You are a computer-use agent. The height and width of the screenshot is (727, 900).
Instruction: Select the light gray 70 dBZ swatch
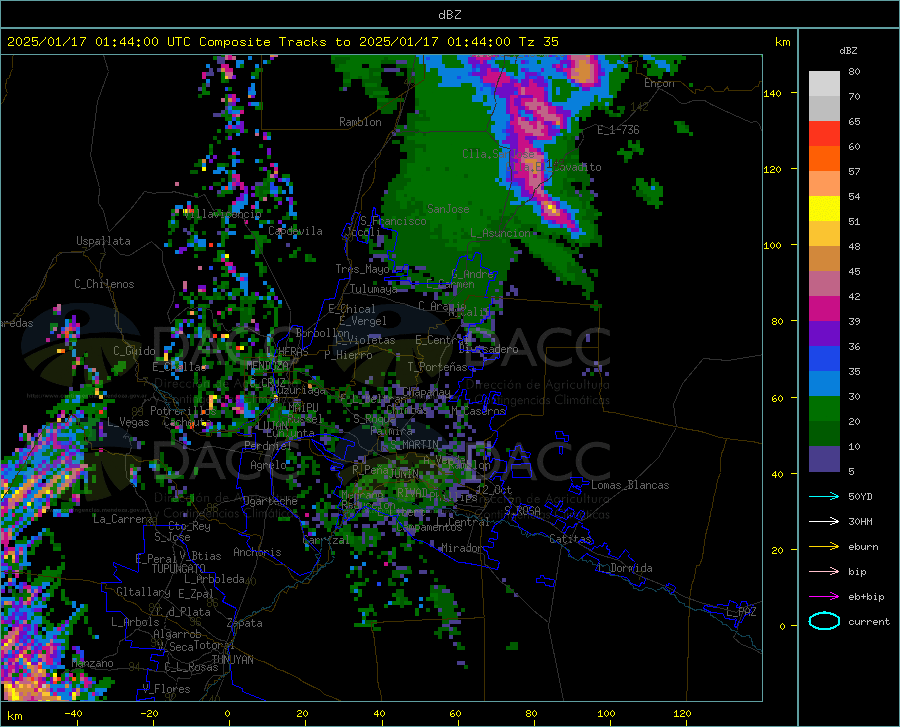(x=824, y=84)
